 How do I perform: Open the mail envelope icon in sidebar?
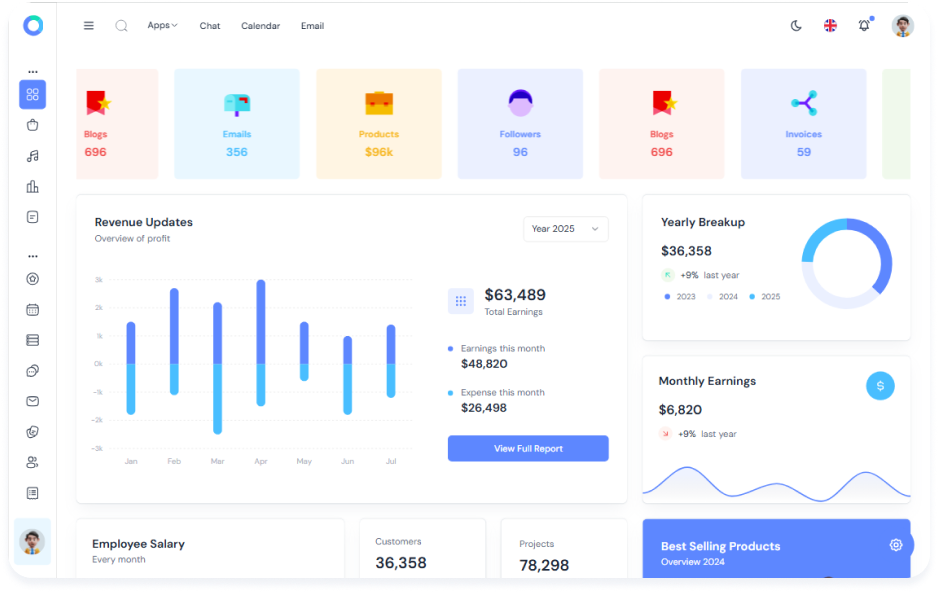click(x=33, y=401)
